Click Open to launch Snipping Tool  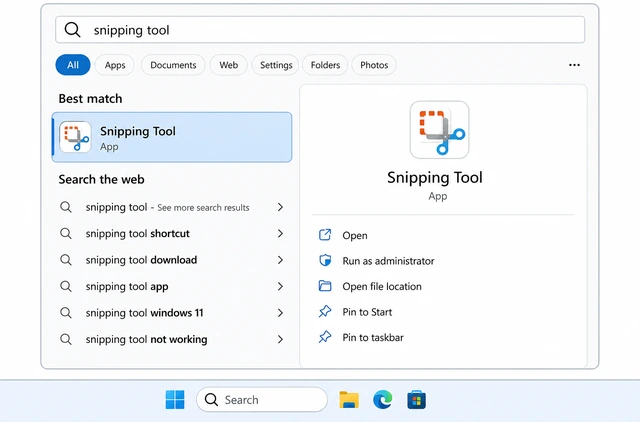tap(355, 235)
